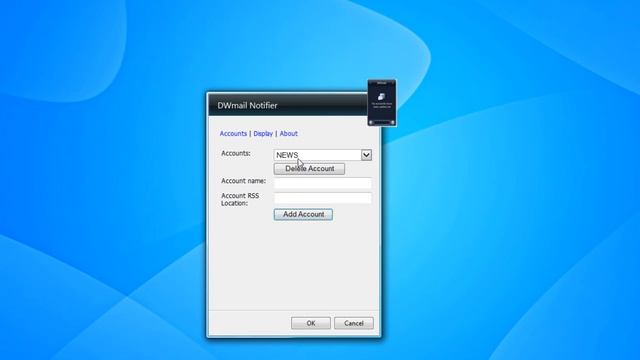Click the DWmail Notifier title bar text
The image size is (640, 360).
(247, 105)
